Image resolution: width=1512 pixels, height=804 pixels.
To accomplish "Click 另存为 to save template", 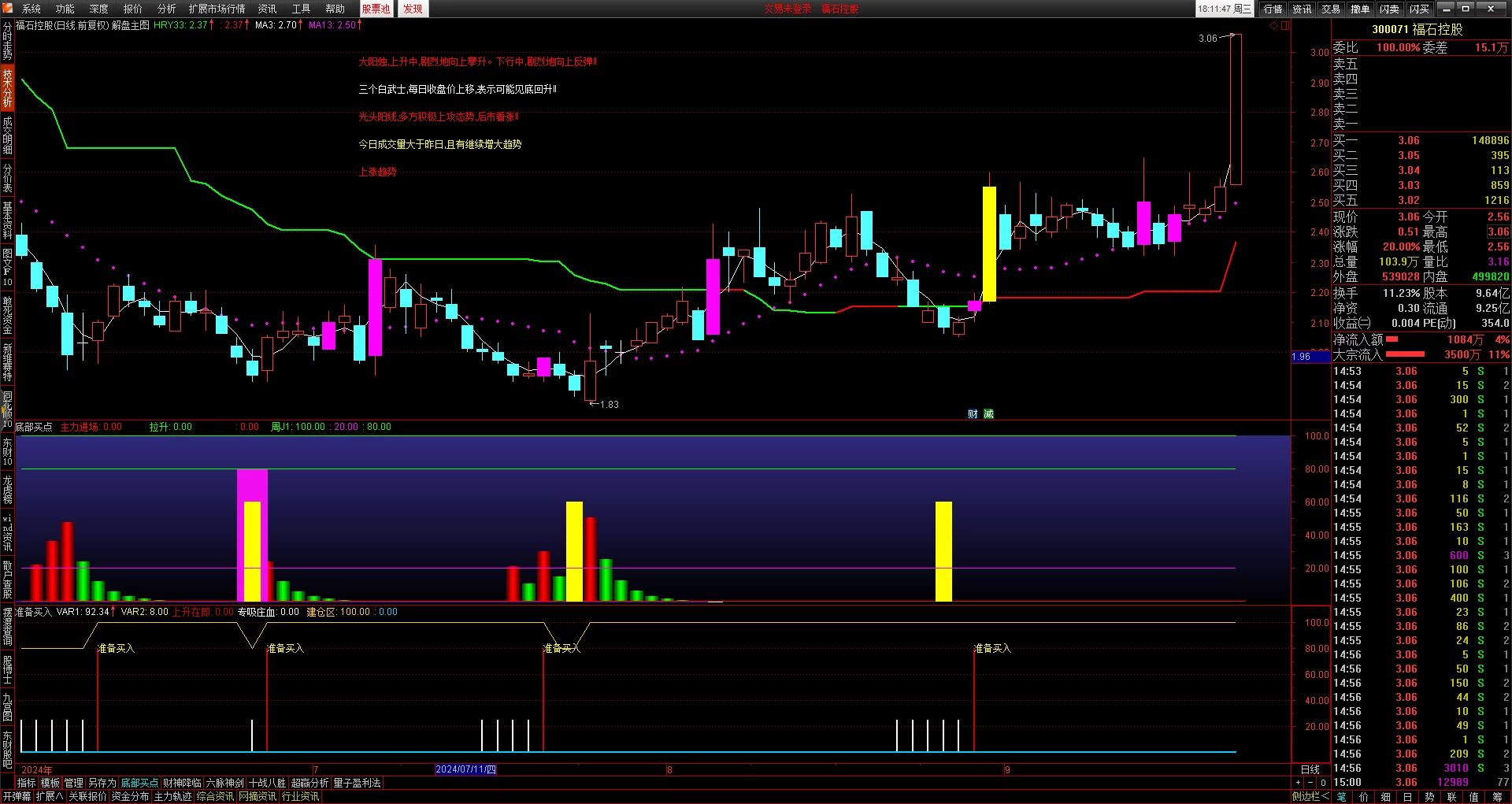I will pyautogui.click(x=102, y=783).
